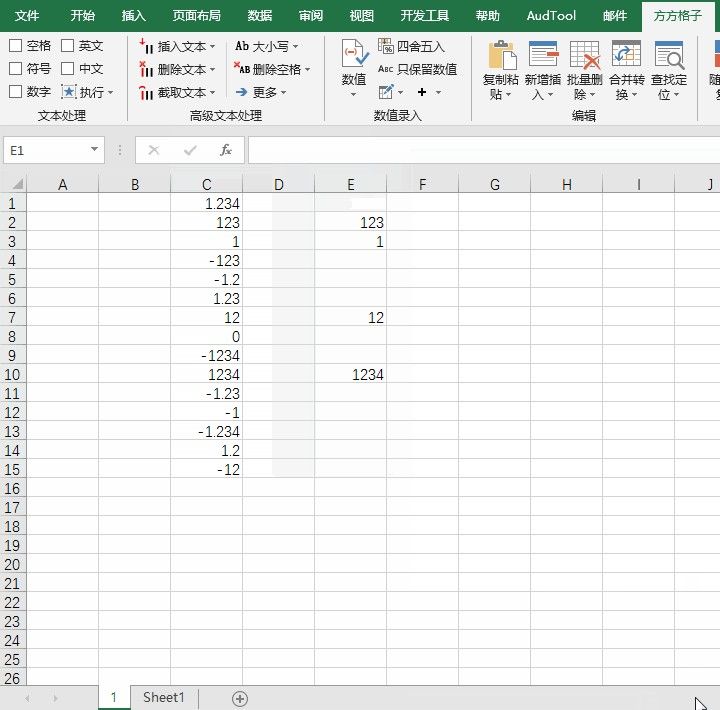Add a new sheet with plus icon
This screenshot has width=720, height=710.
(240, 699)
